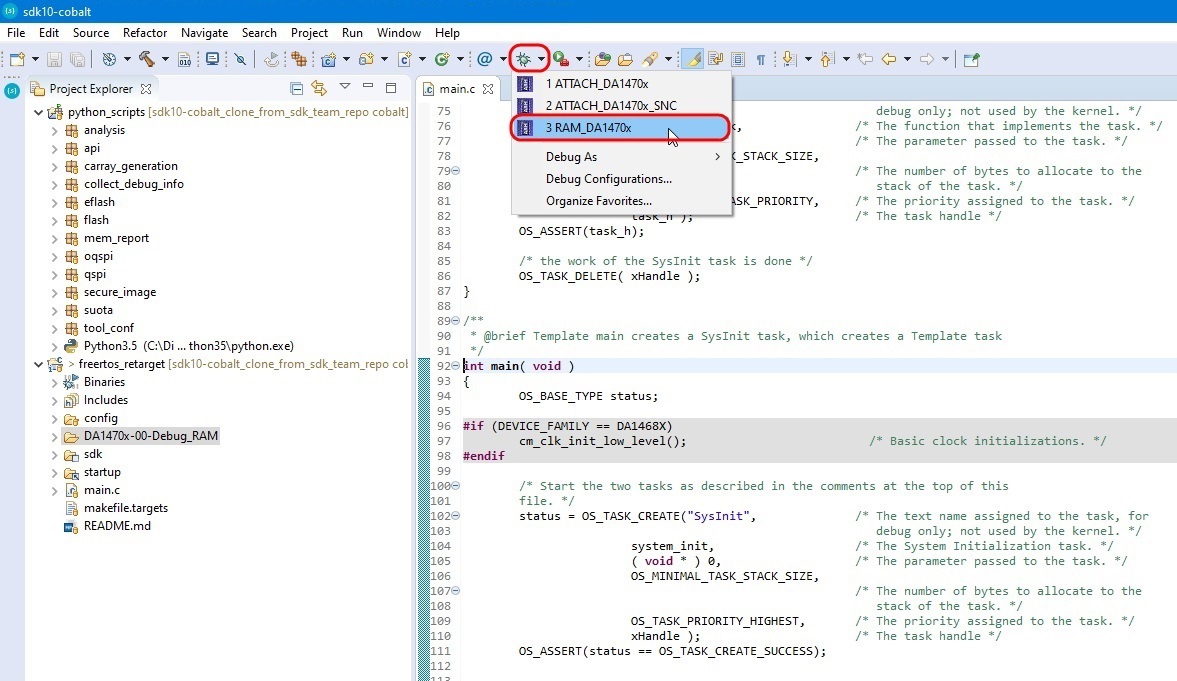
Task: Choose Debug Configurations... entry
Action: (x=622, y=179)
